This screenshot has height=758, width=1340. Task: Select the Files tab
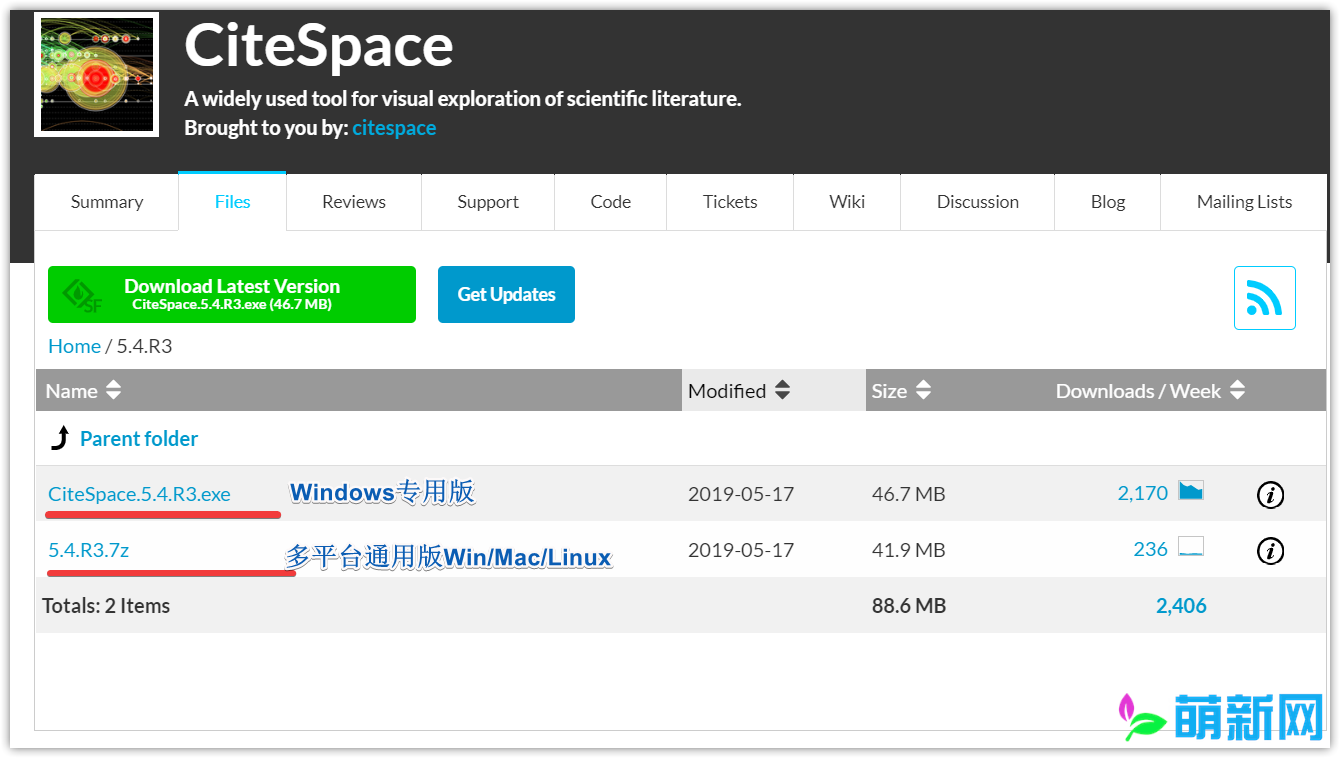[232, 201]
